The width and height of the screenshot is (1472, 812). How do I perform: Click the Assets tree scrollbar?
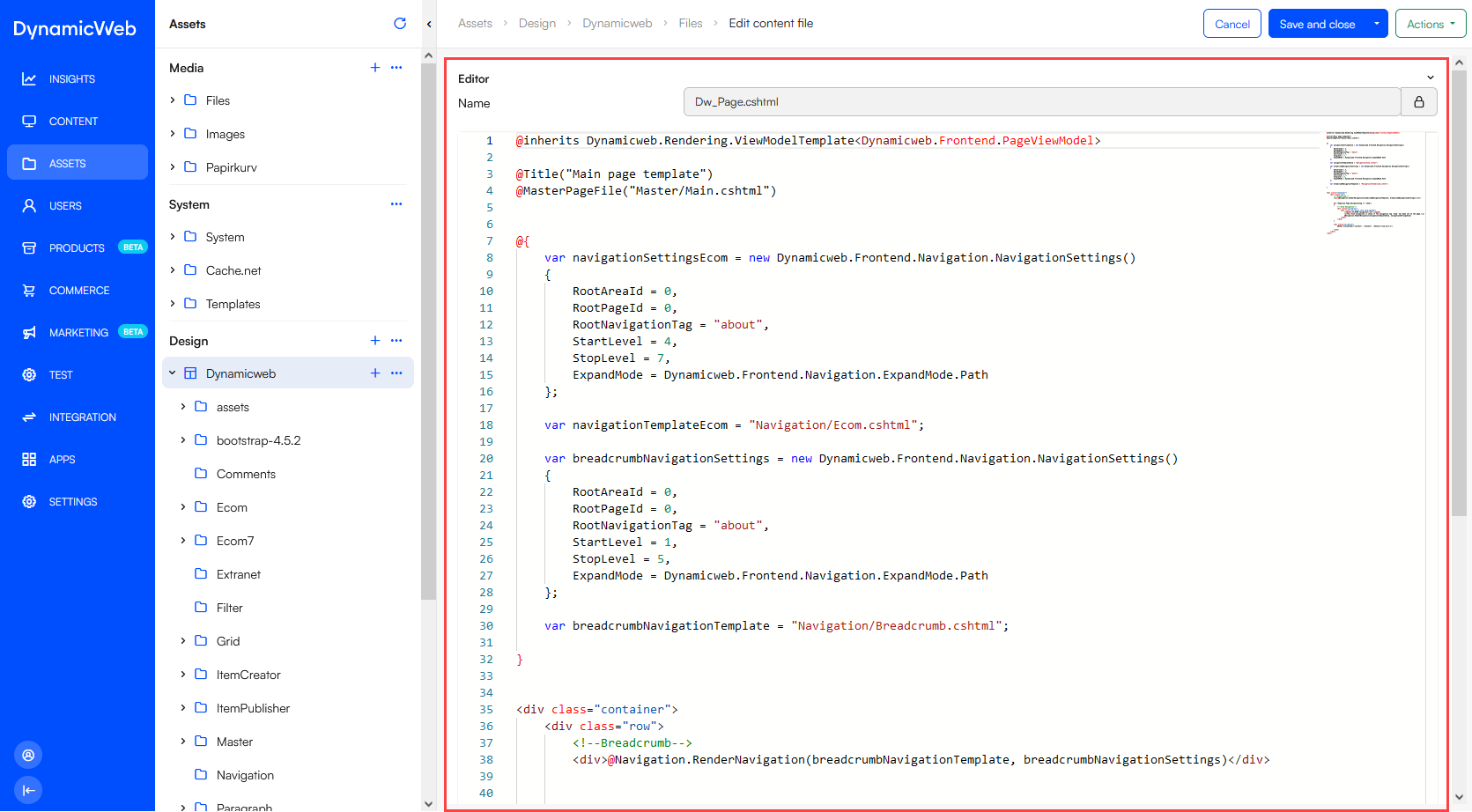point(428,330)
